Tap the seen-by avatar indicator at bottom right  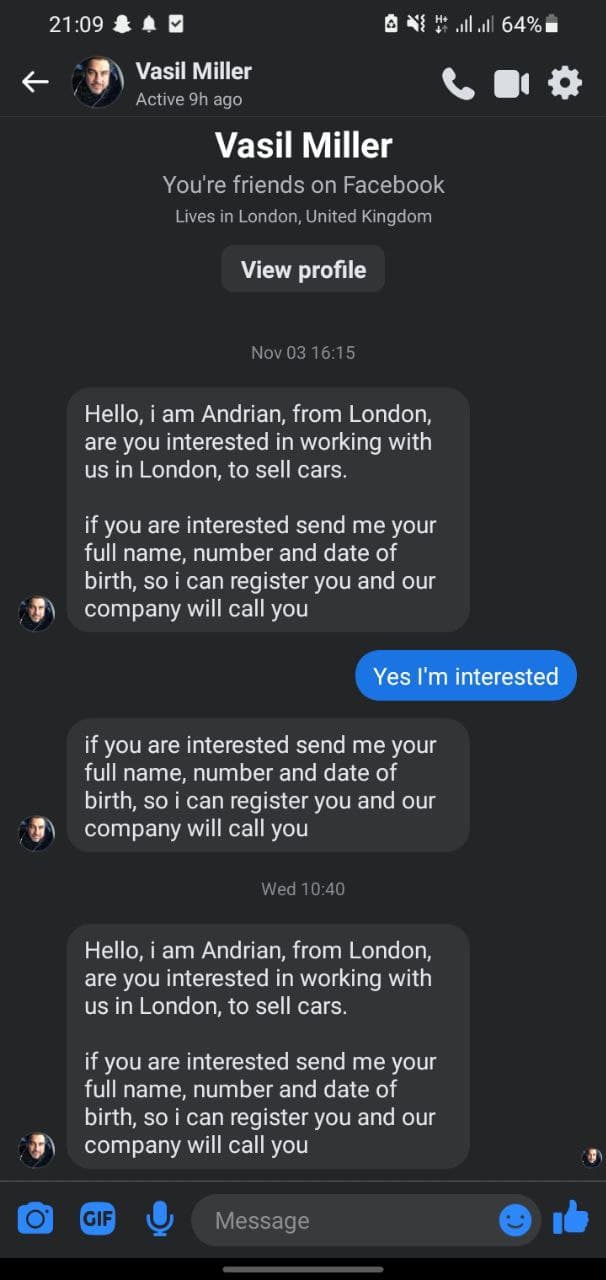[x=592, y=1157]
